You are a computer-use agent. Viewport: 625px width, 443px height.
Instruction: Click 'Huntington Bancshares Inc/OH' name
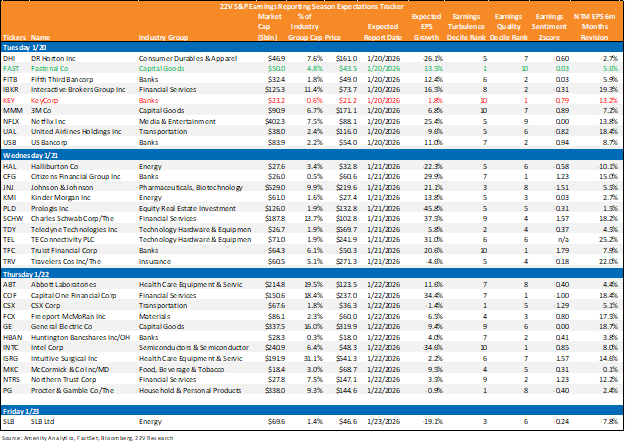(x=81, y=337)
